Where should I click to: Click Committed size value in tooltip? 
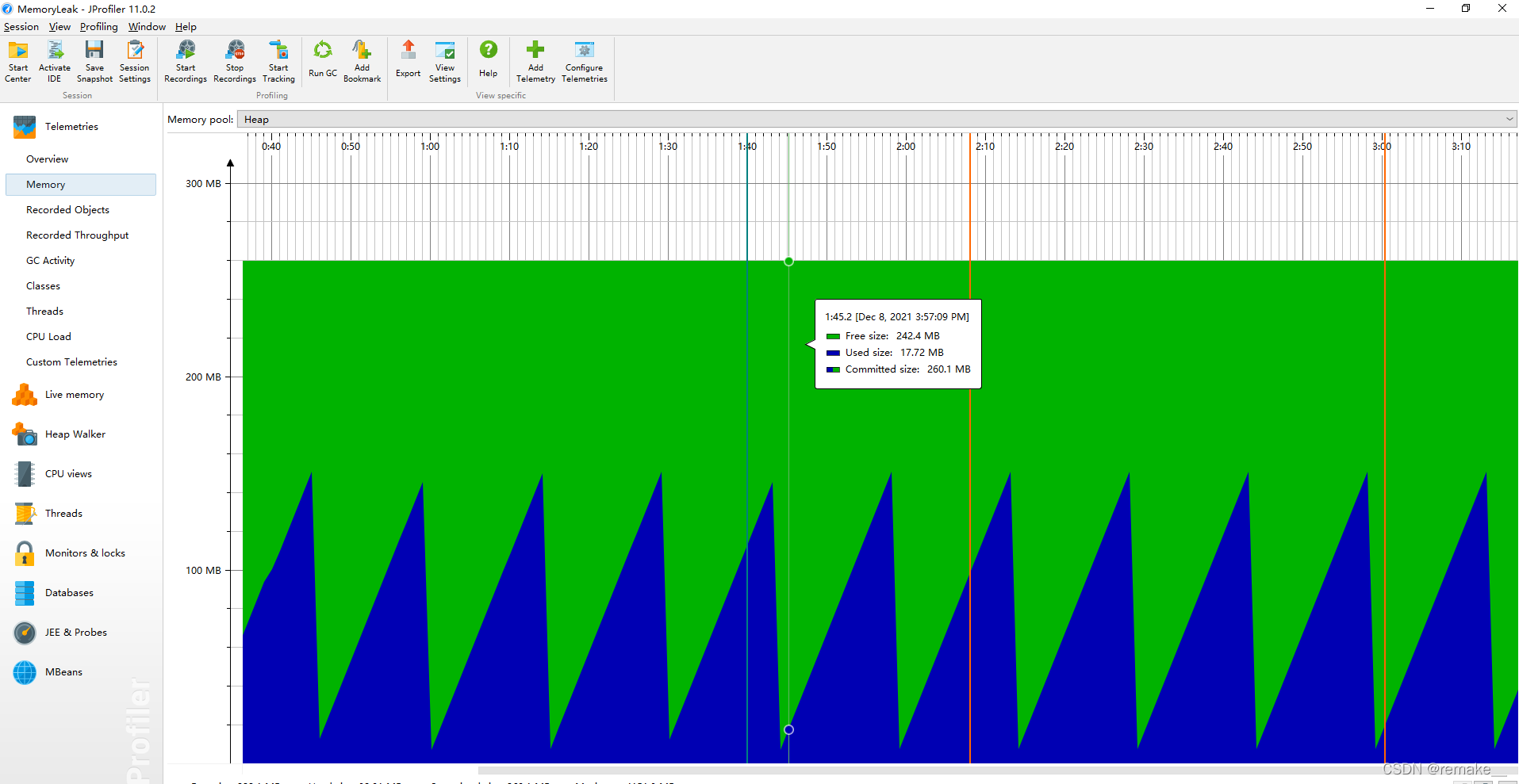click(949, 369)
